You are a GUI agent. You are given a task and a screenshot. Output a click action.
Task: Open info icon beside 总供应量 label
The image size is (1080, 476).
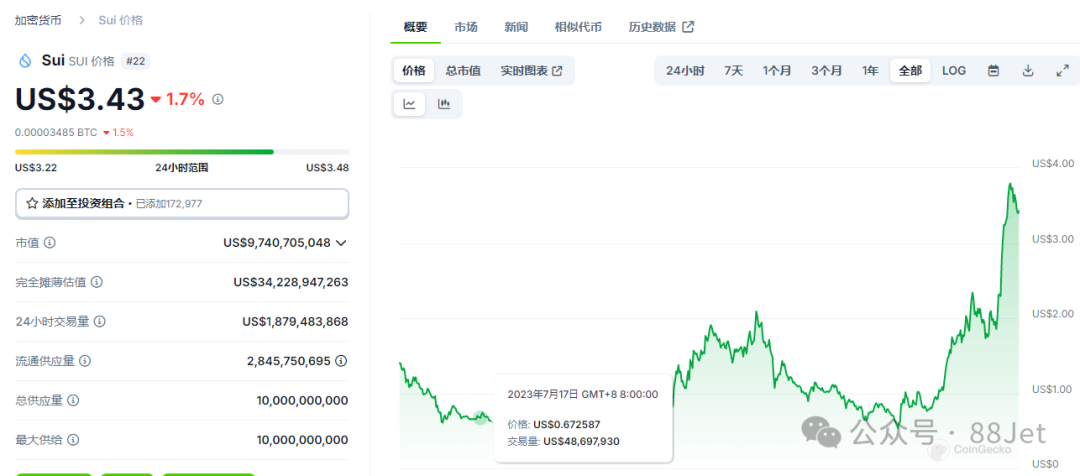74,400
